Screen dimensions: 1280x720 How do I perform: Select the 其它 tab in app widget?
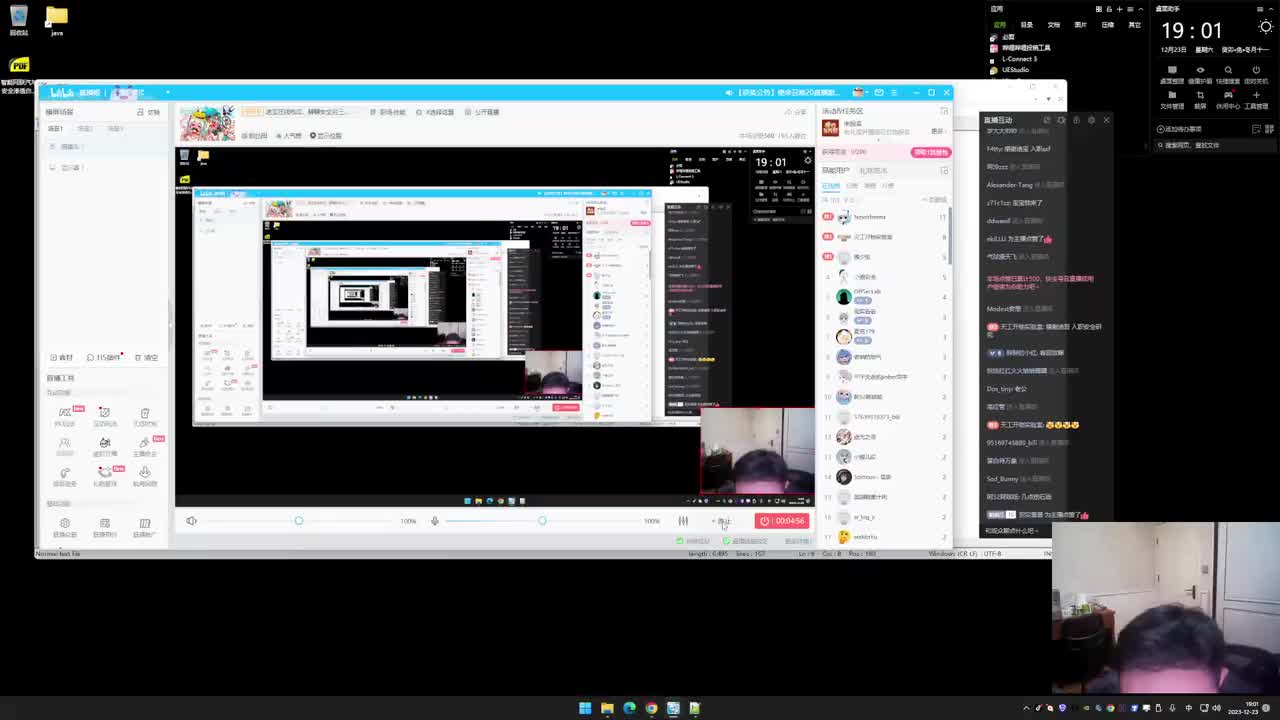point(1134,24)
